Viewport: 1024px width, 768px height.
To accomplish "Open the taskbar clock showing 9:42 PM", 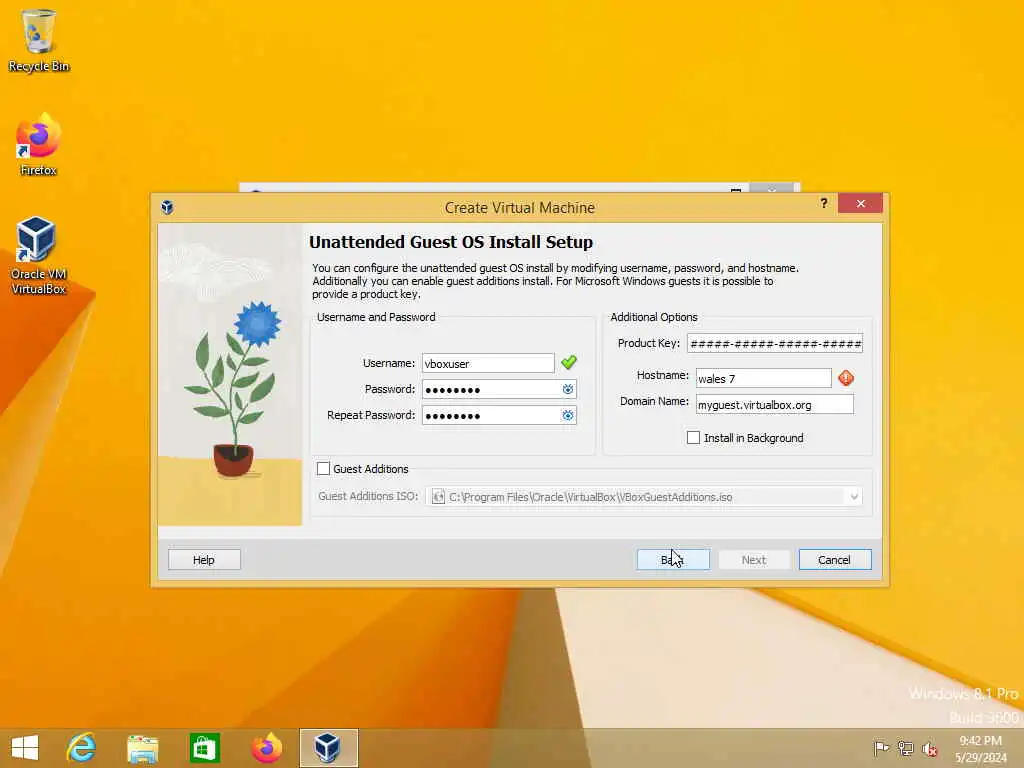I will point(981,748).
